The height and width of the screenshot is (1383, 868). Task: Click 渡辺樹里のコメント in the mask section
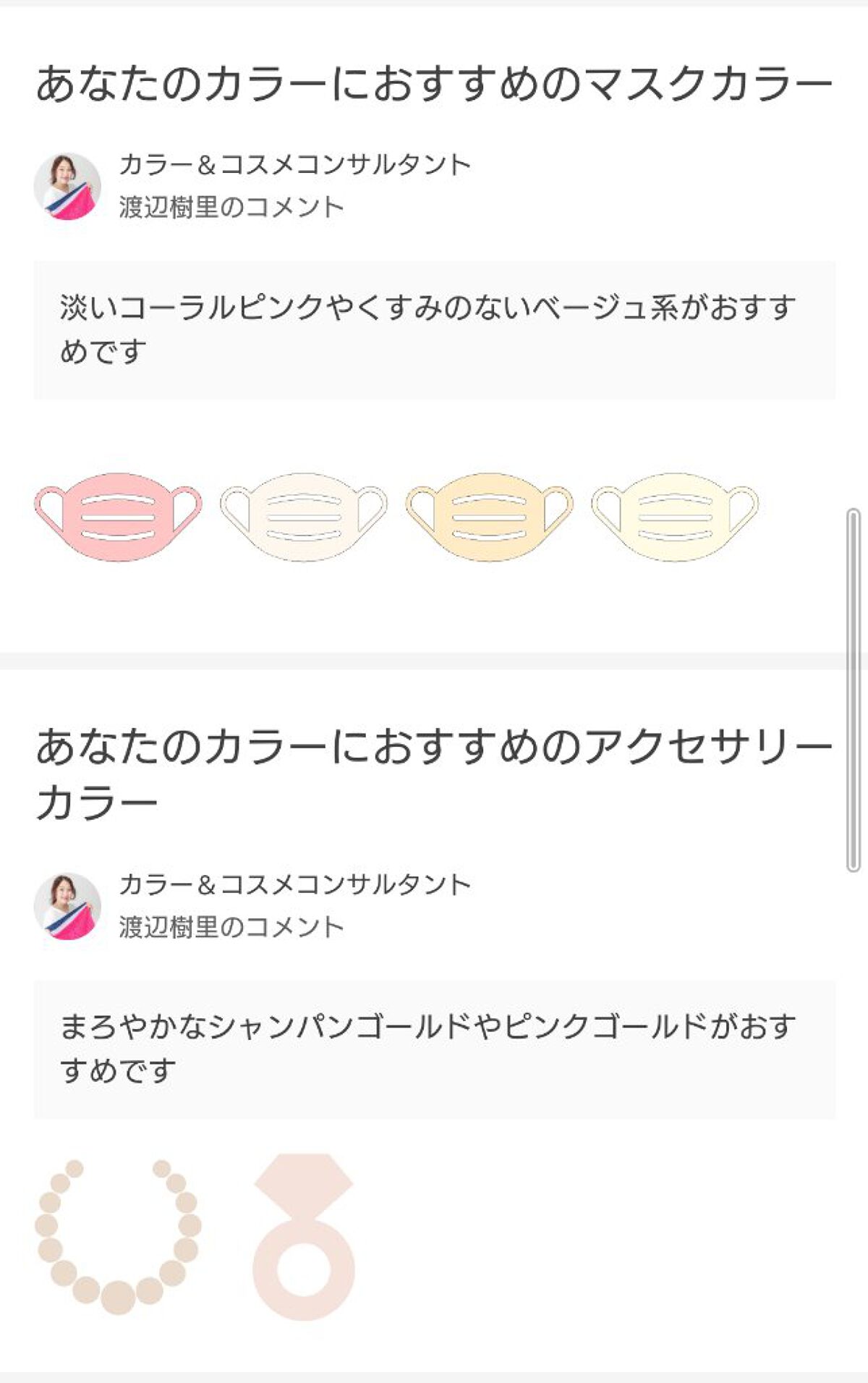(231, 208)
